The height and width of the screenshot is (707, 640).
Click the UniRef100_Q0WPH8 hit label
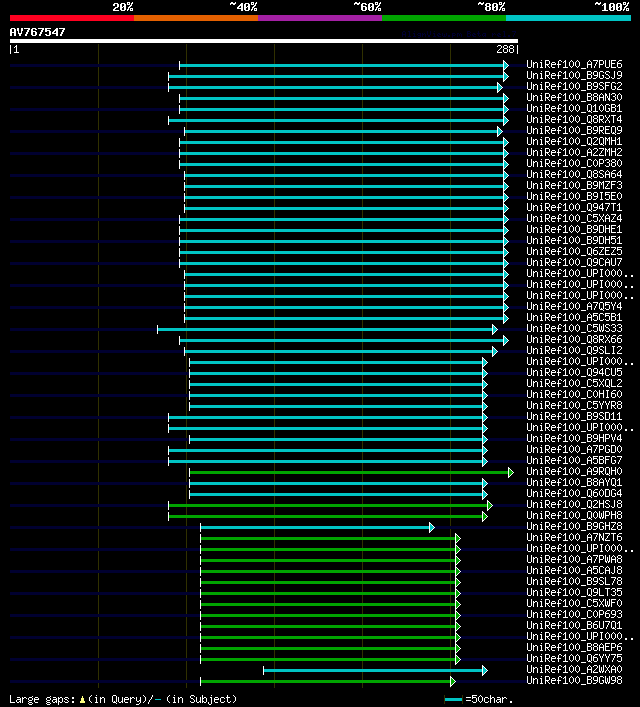(x=574, y=515)
